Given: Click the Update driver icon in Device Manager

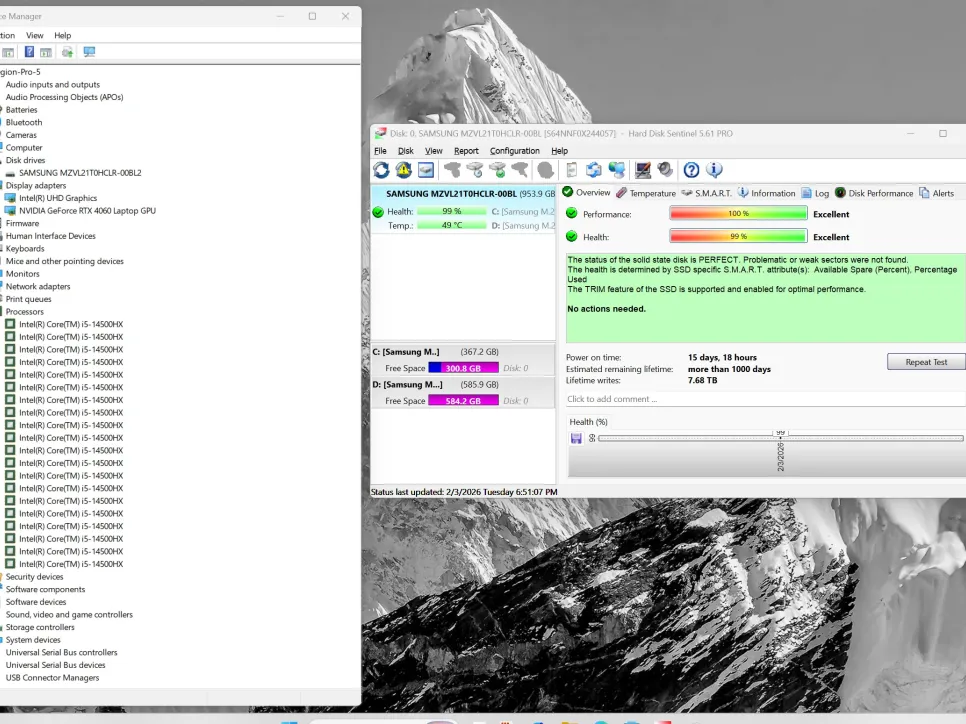Looking at the screenshot, I should pos(67,52).
